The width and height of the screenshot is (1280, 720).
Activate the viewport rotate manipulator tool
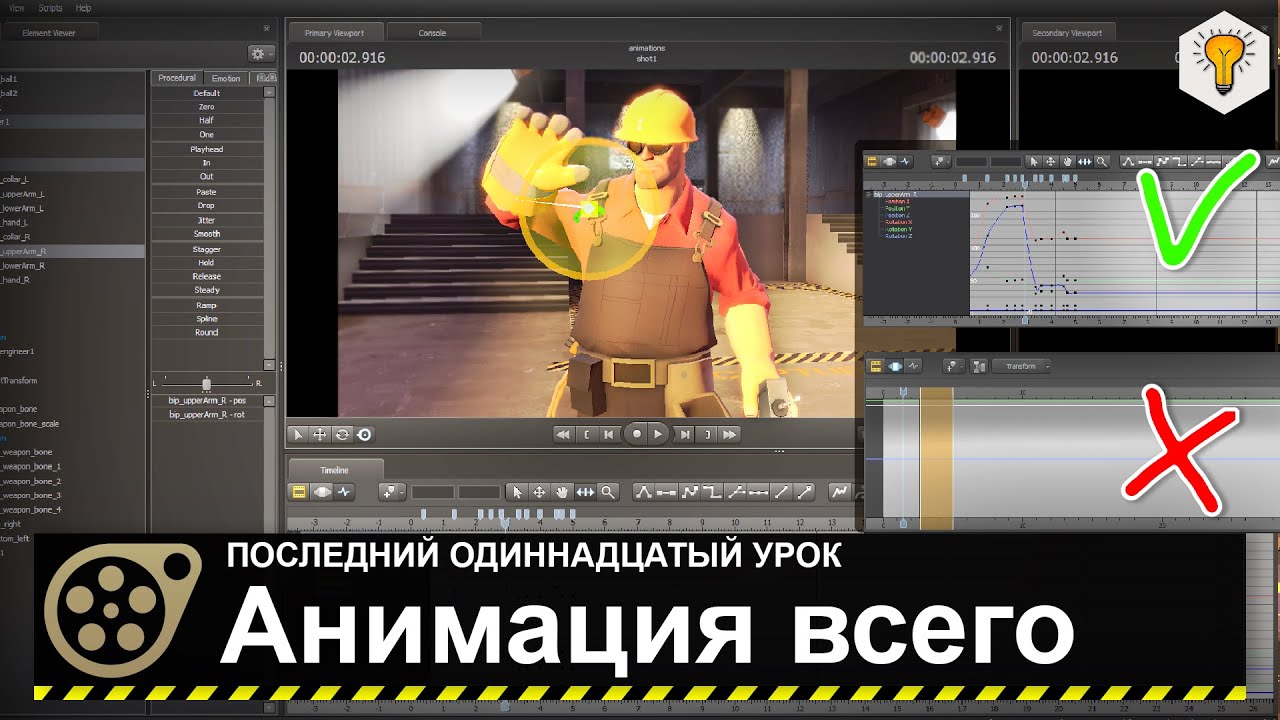pyautogui.click(x=342, y=434)
